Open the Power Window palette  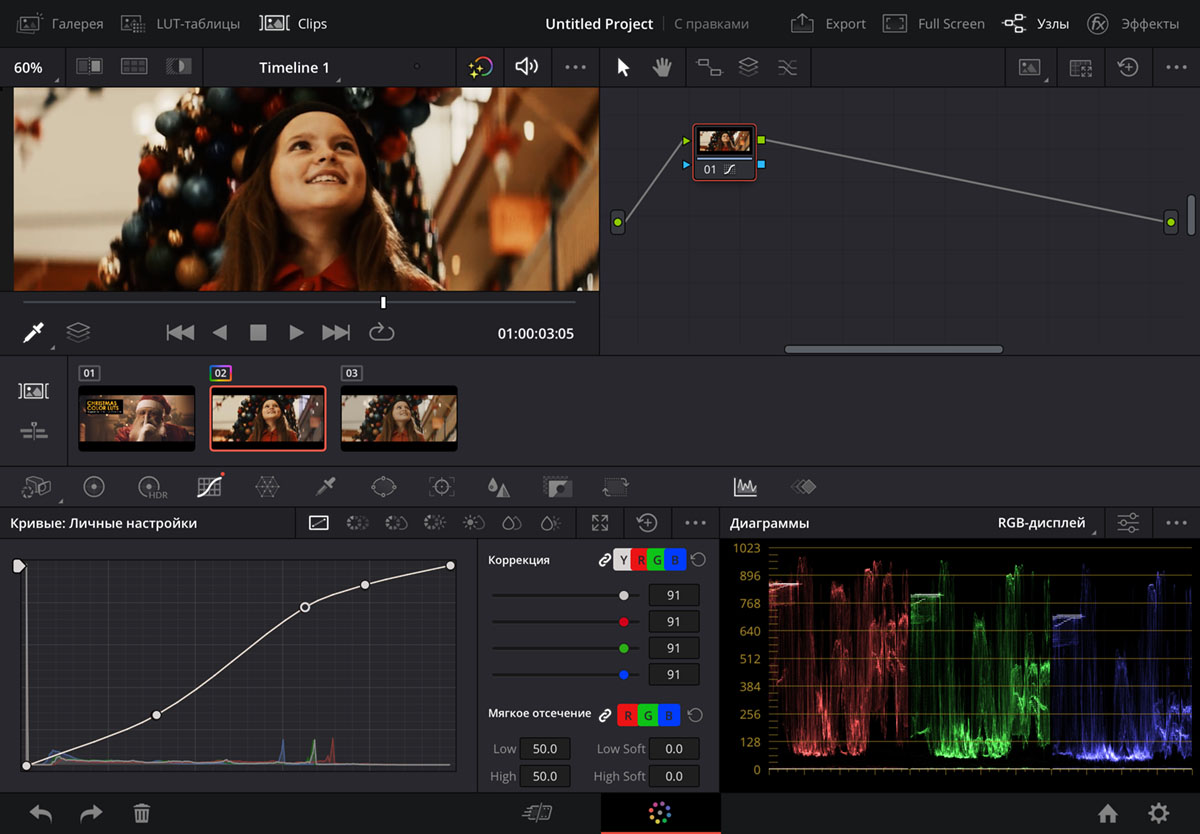(x=384, y=487)
